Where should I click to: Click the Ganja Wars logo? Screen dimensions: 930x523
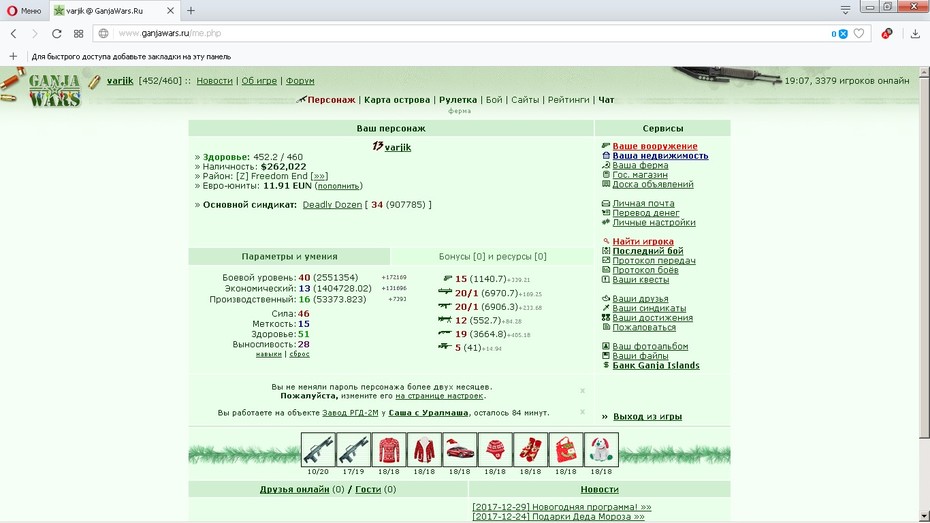(54, 90)
